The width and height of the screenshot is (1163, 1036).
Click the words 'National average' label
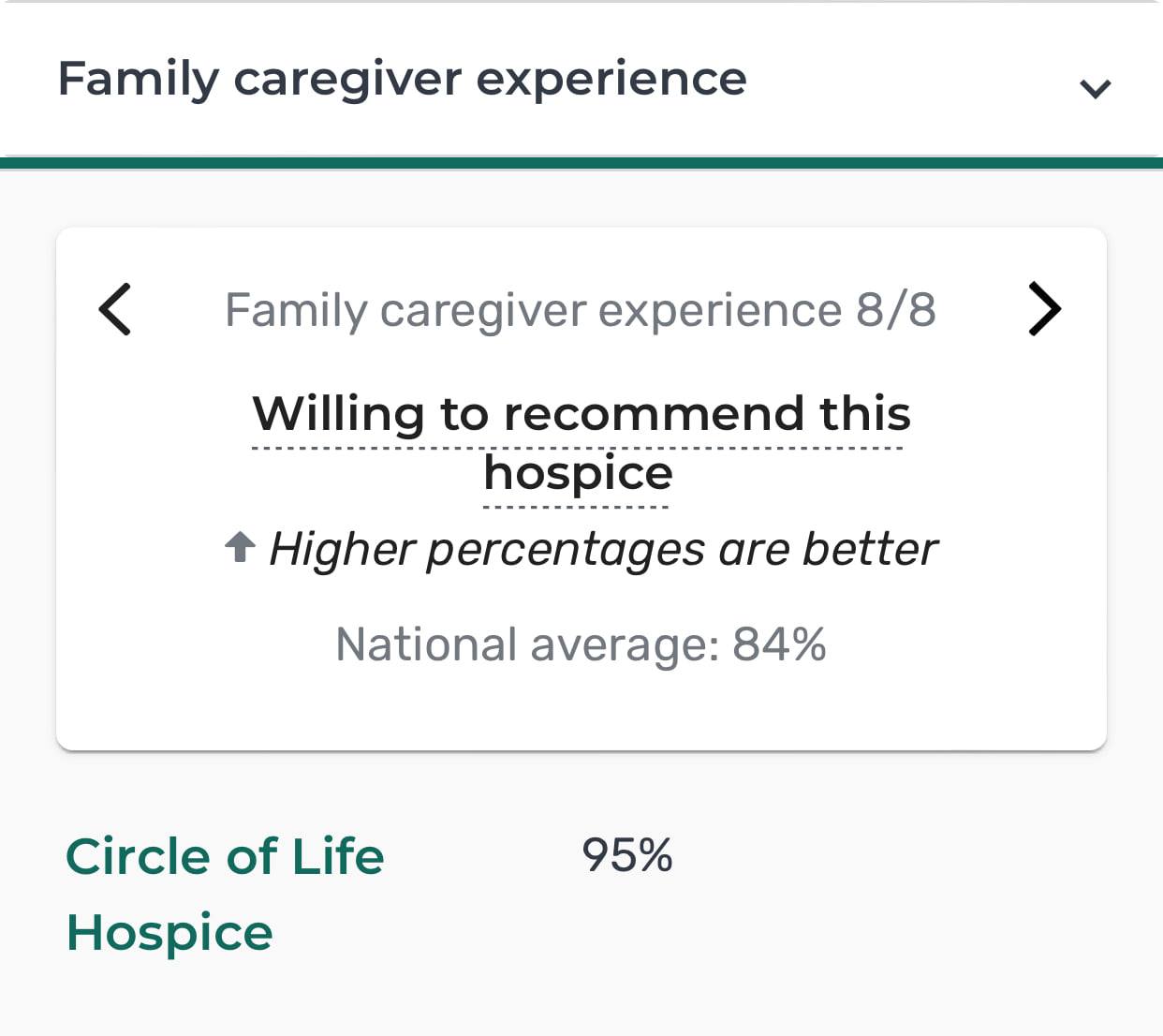525,645
